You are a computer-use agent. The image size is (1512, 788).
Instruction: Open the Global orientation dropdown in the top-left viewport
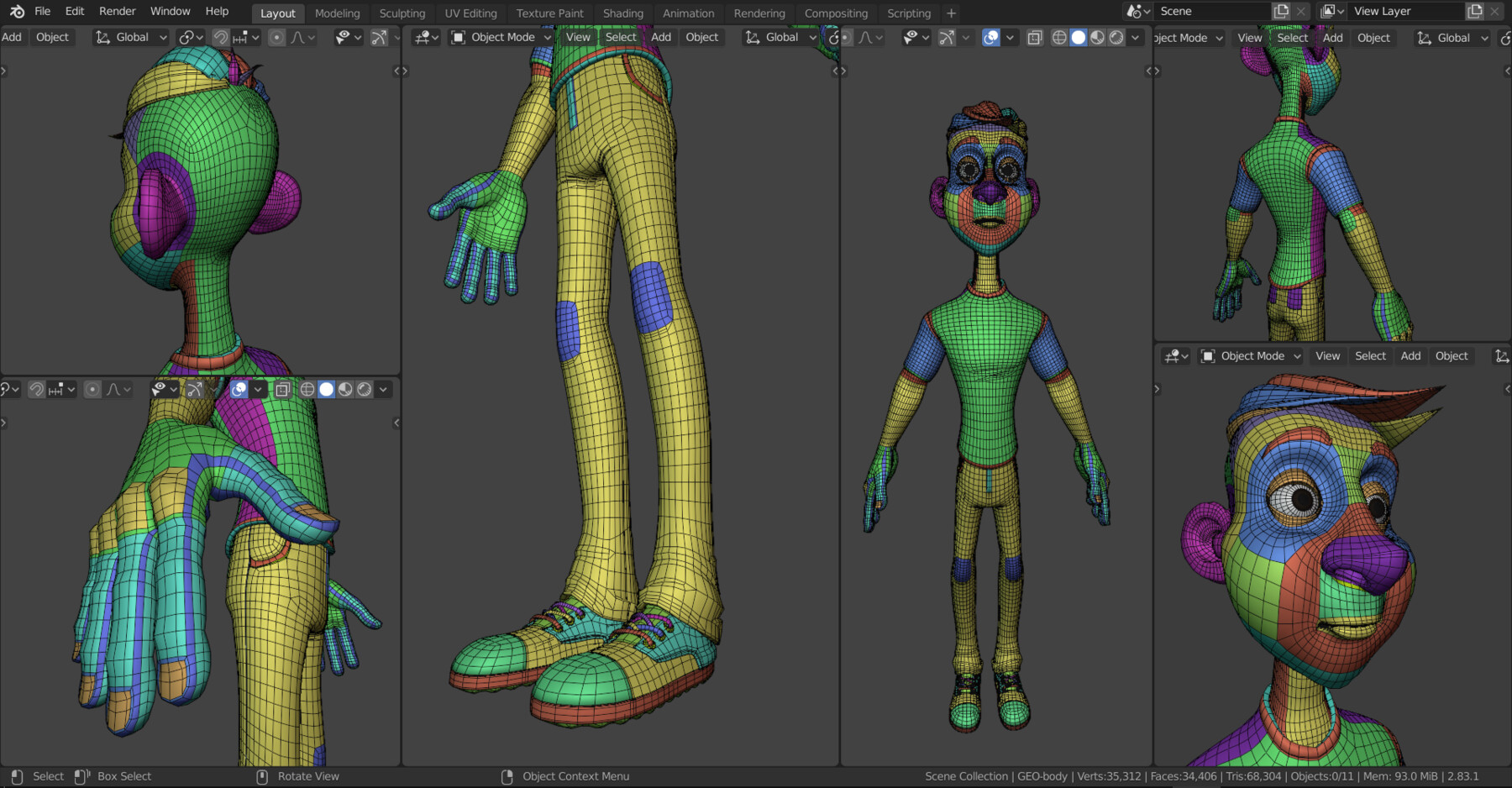(x=132, y=38)
